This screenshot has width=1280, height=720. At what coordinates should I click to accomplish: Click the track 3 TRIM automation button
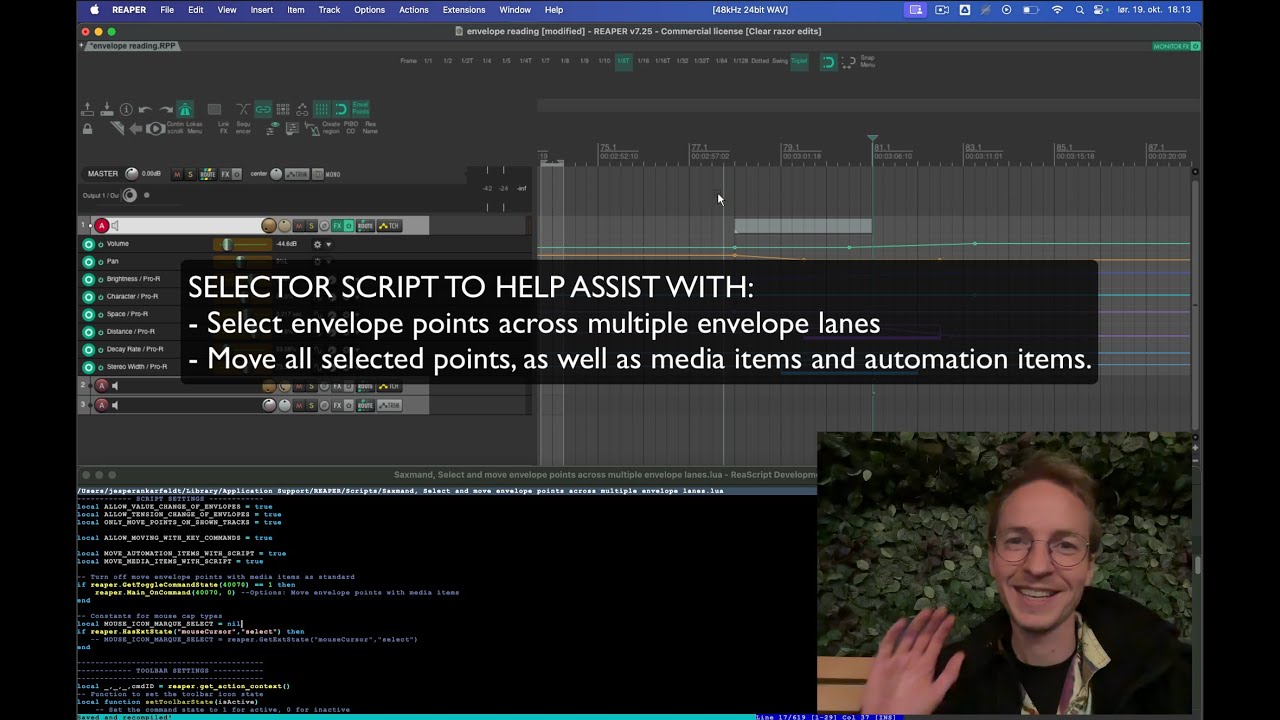point(389,405)
